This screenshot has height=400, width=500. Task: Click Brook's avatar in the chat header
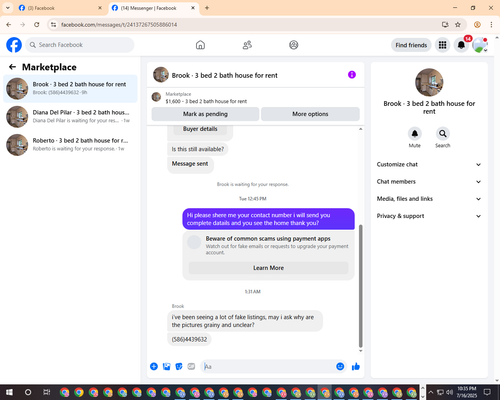[x=161, y=75]
